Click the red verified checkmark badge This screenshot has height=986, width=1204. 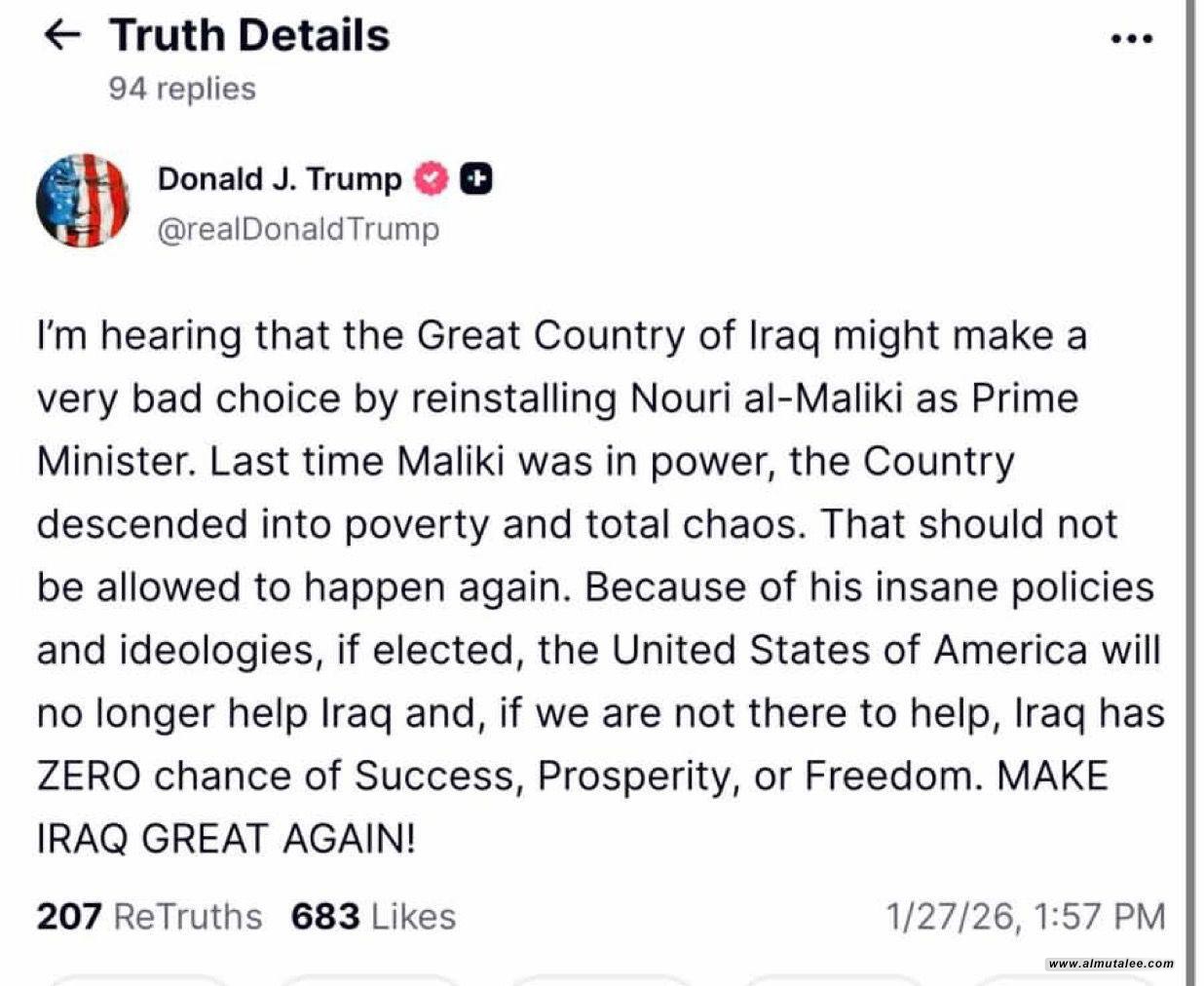[431, 179]
